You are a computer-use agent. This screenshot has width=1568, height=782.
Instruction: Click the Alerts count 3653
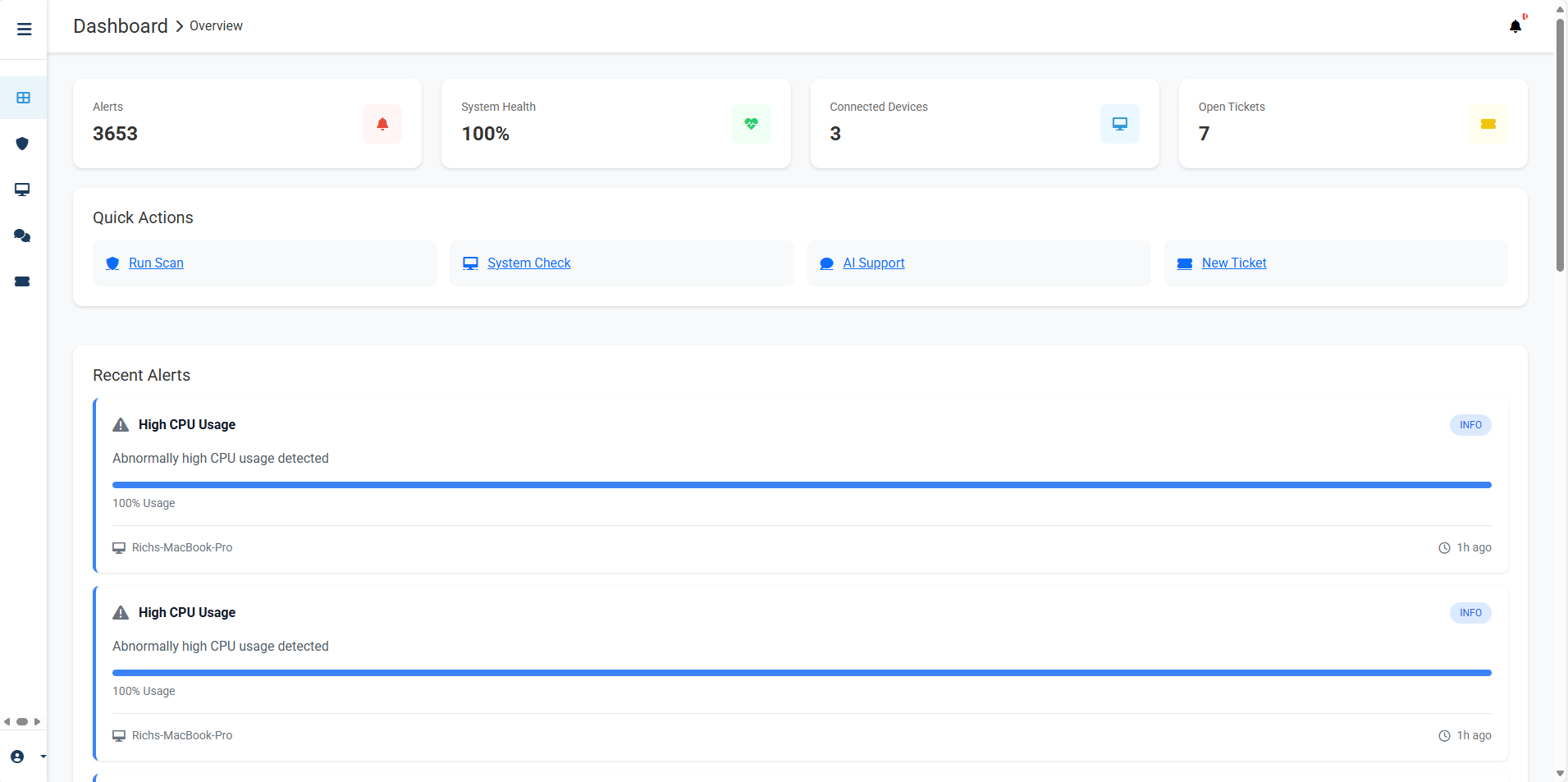pyautogui.click(x=115, y=134)
